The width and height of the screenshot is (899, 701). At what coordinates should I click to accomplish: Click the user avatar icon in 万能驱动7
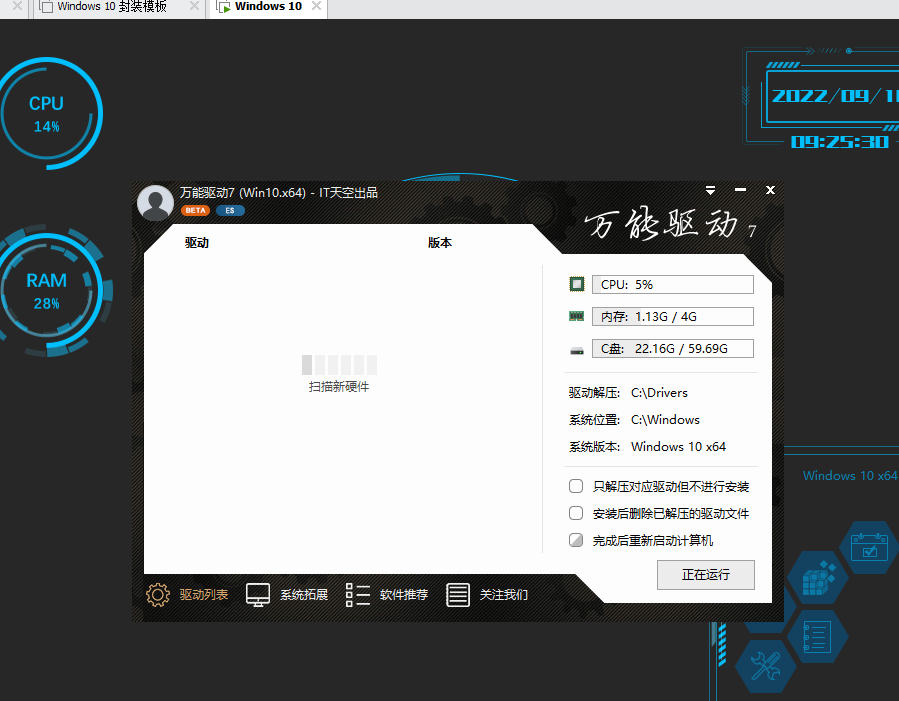coord(155,203)
